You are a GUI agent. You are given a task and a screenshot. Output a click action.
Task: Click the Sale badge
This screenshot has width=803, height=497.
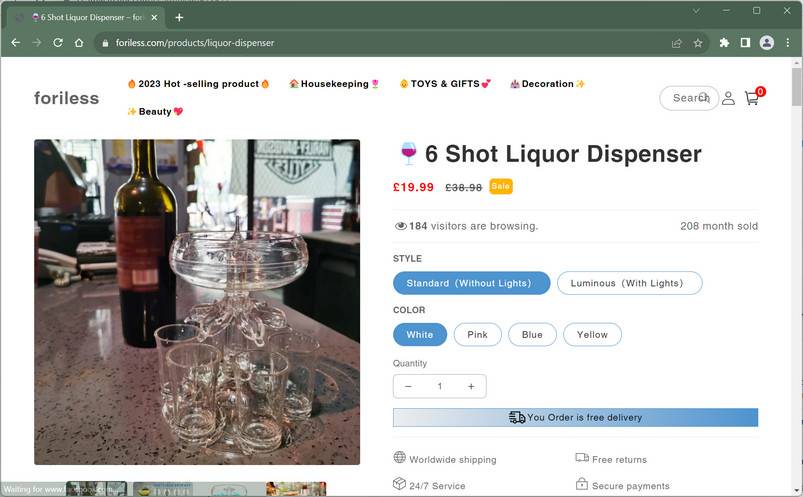coord(500,186)
